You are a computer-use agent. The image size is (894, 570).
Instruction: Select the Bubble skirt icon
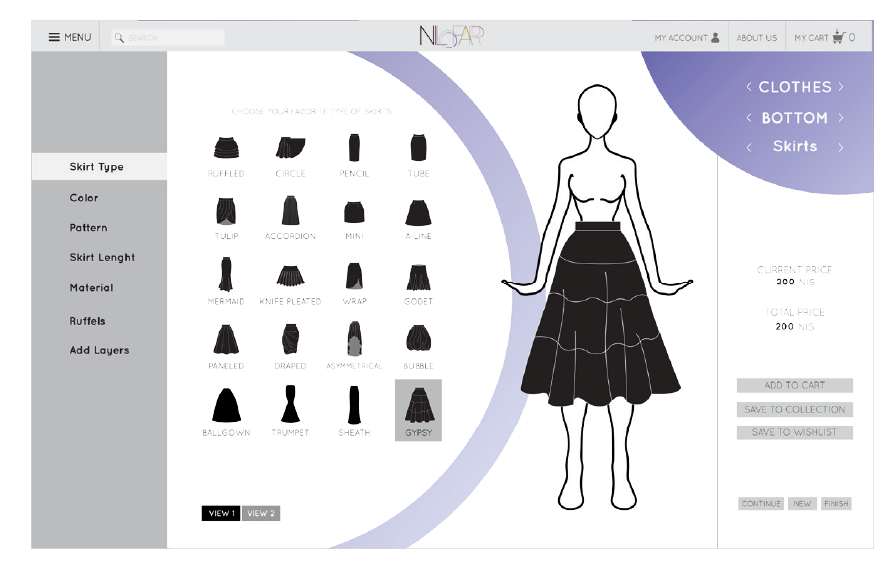click(x=418, y=338)
